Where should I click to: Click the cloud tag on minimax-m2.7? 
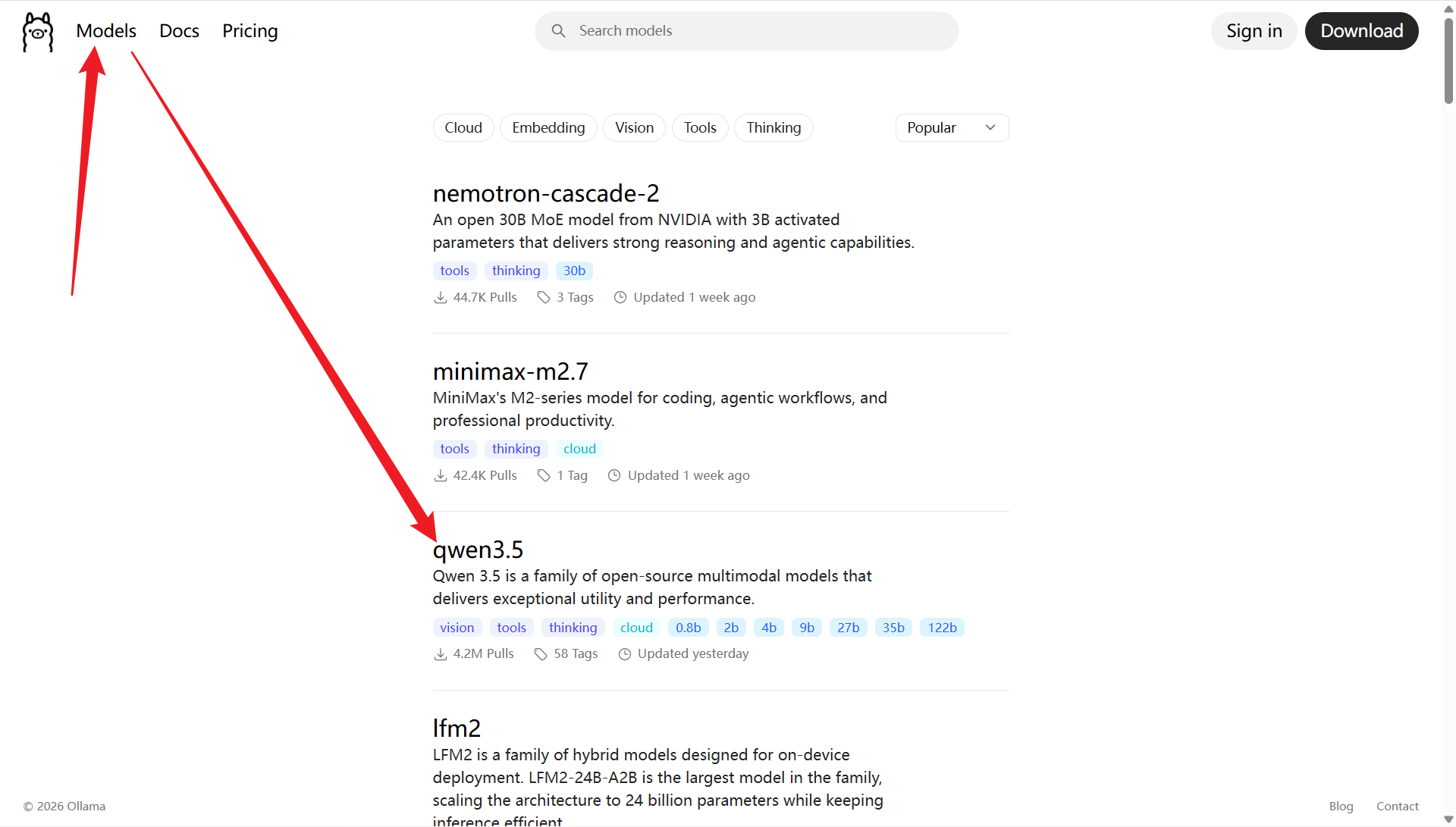pyautogui.click(x=579, y=449)
